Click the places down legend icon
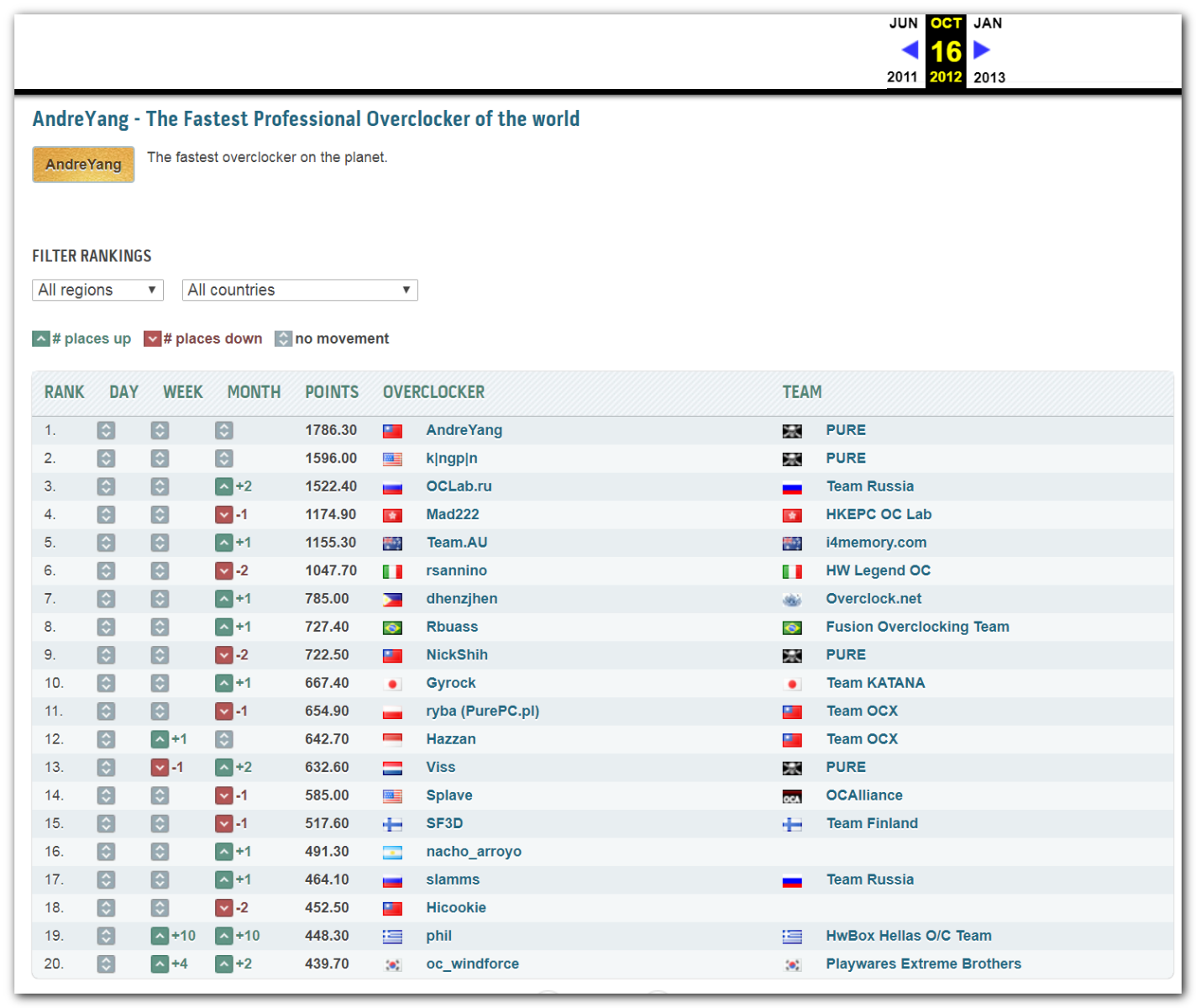Image resolution: width=1196 pixels, height=1008 pixels. click(152, 339)
